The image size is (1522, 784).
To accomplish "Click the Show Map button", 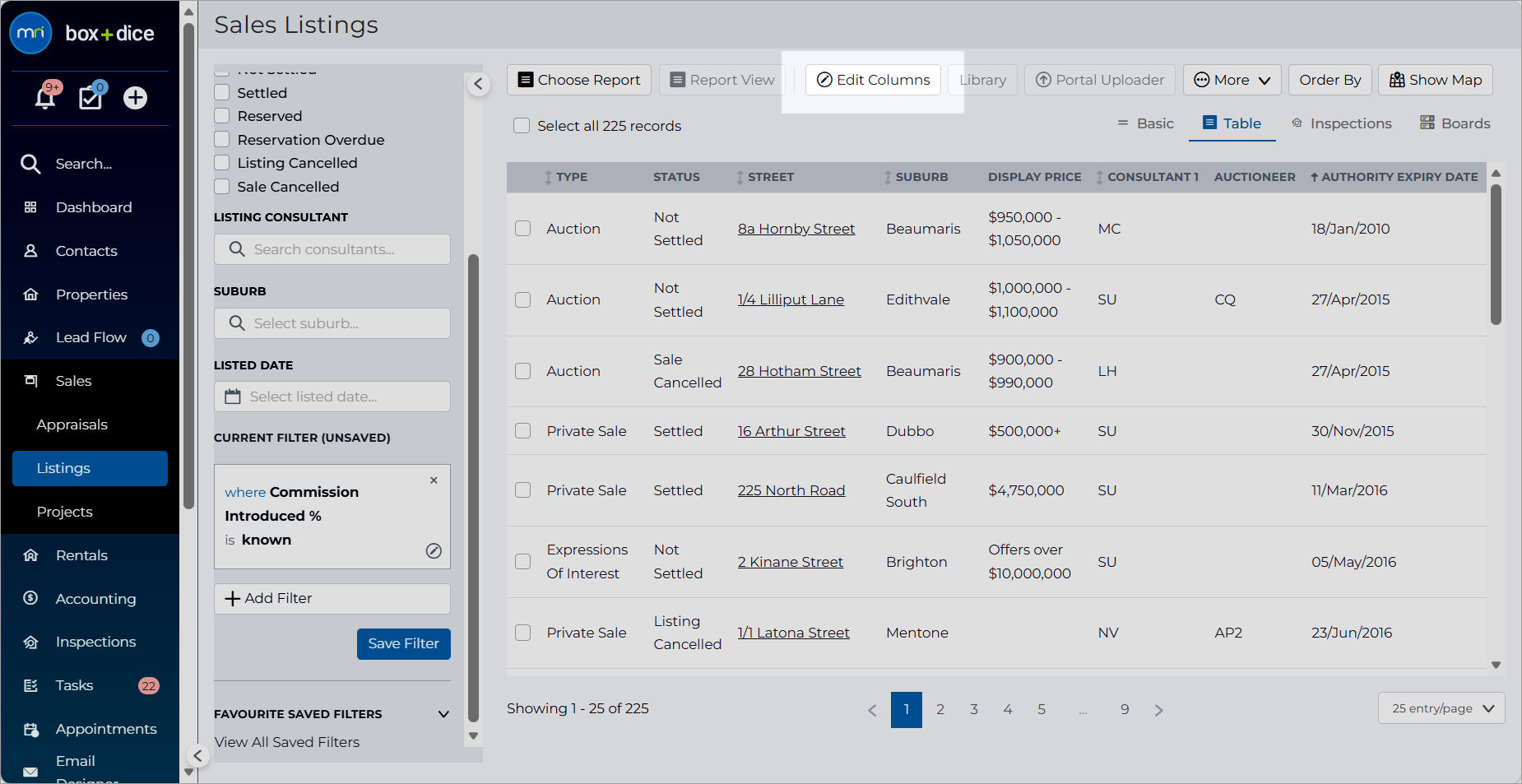I will click(x=1436, y=80).
